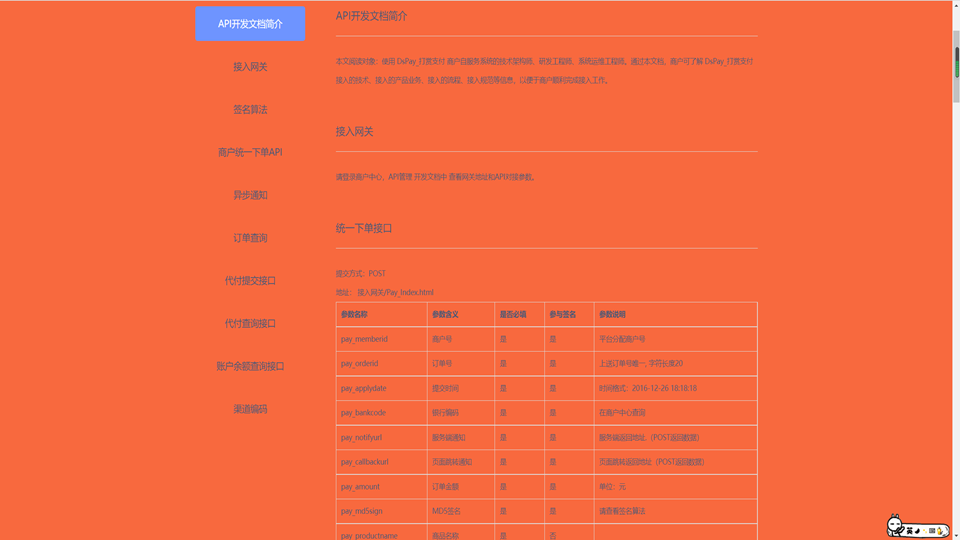
Task: Open the 接入网关 sidebar item
Action: pos(250,67)
